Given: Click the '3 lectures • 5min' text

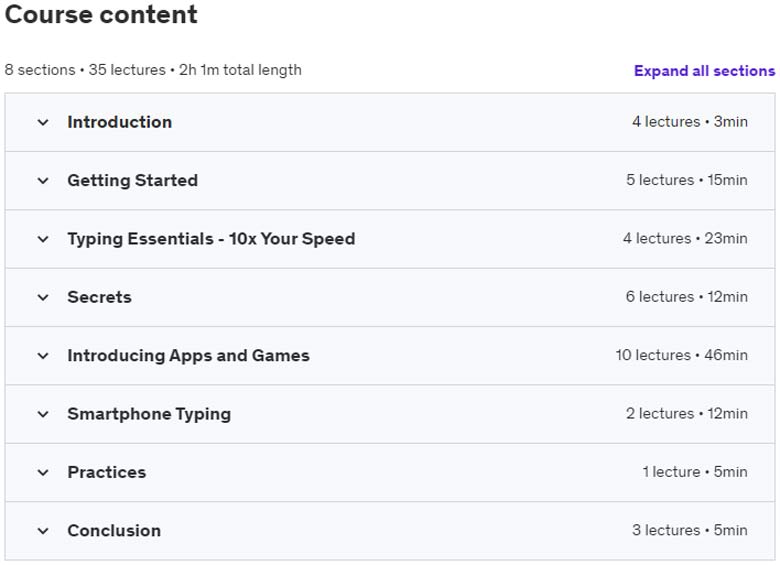Looking at the screenshot, I should 690,530.
